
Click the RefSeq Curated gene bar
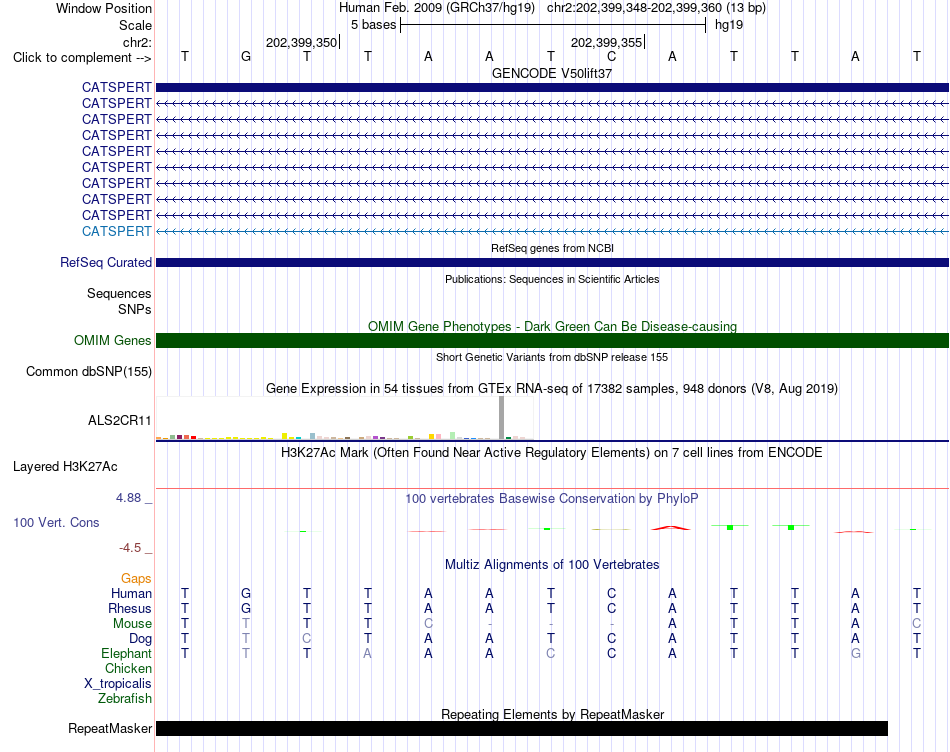[552, 262]
